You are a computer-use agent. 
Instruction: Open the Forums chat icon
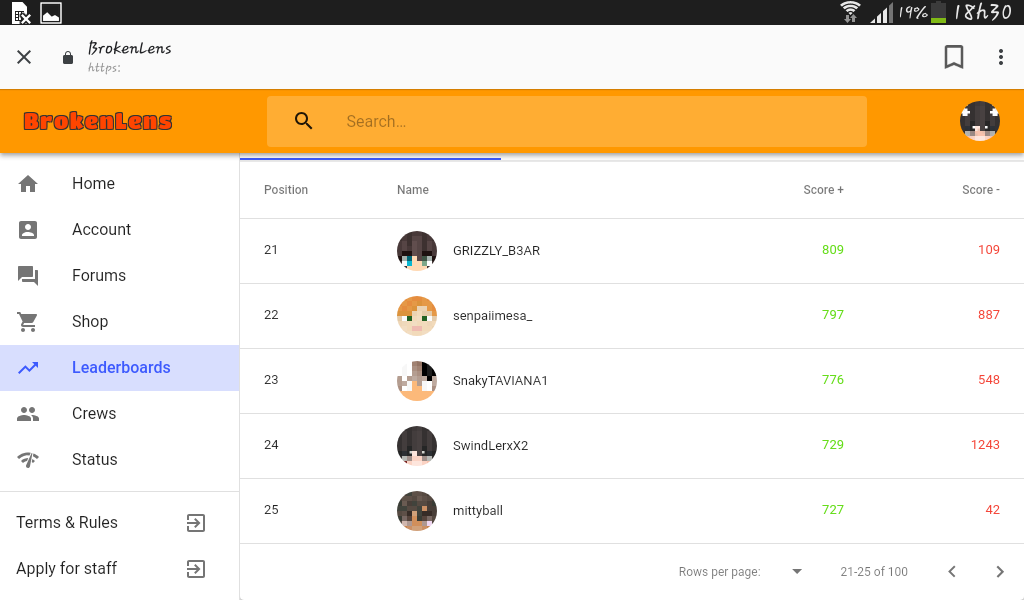(28, 276)
